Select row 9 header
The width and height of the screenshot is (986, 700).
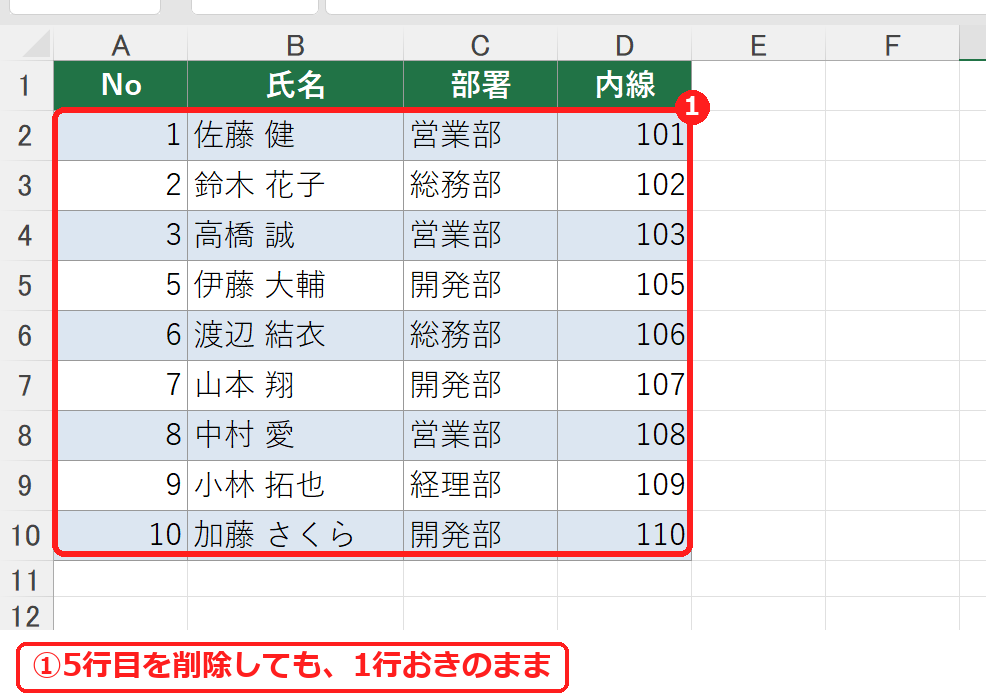pos(25,486)
